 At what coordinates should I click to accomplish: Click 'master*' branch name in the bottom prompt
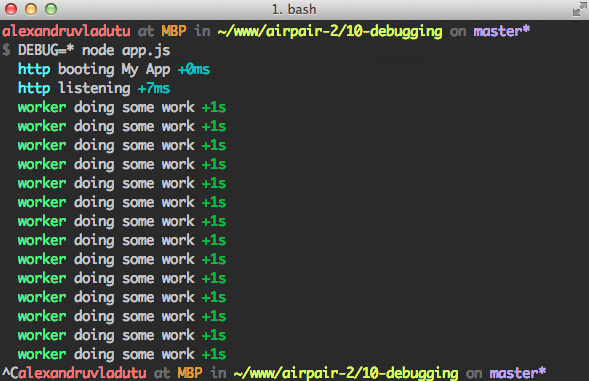[517, 373]
